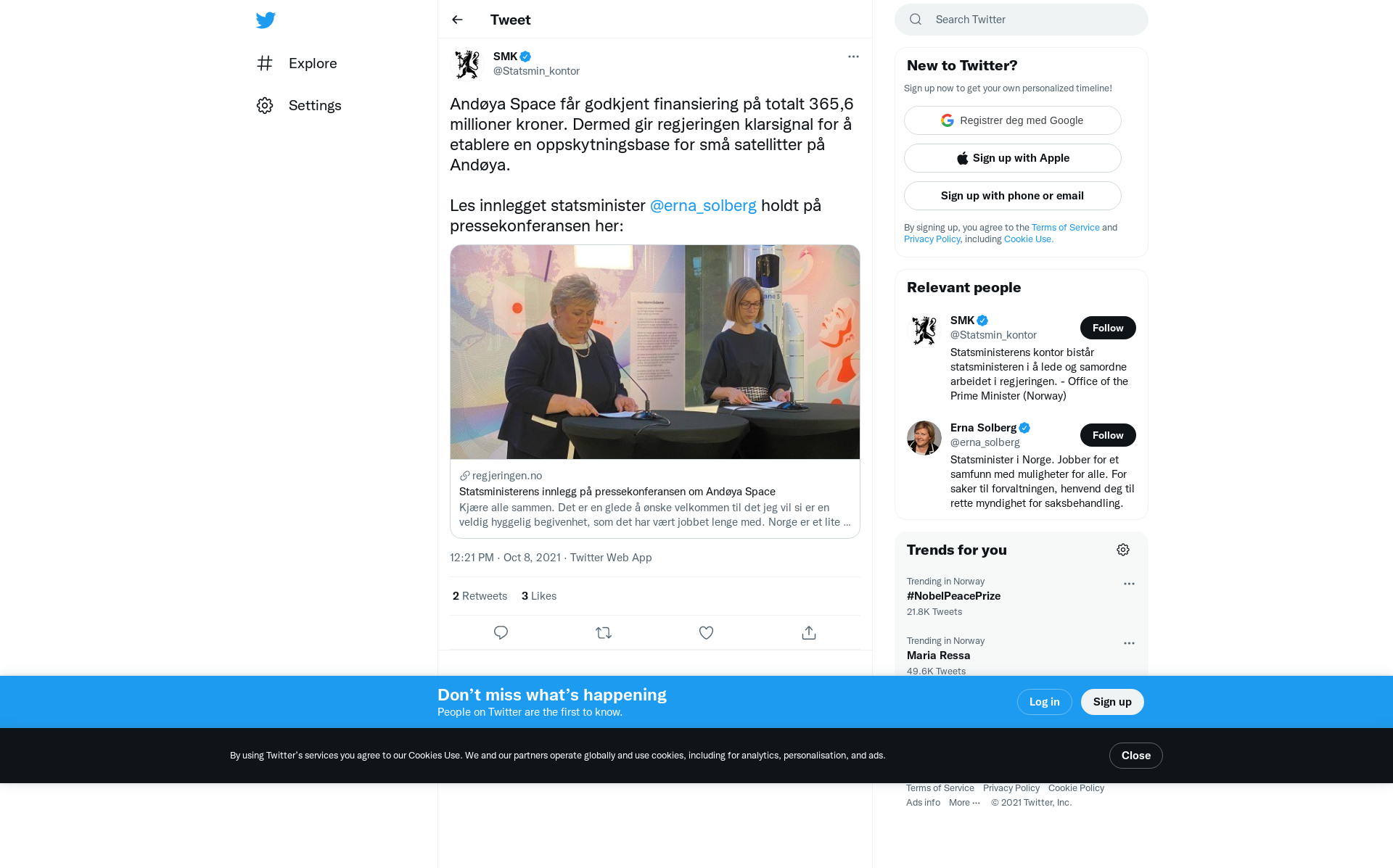Expand options for #NobelPeacePrize trend
1393x868 pixels.
tap(1129, 584)
